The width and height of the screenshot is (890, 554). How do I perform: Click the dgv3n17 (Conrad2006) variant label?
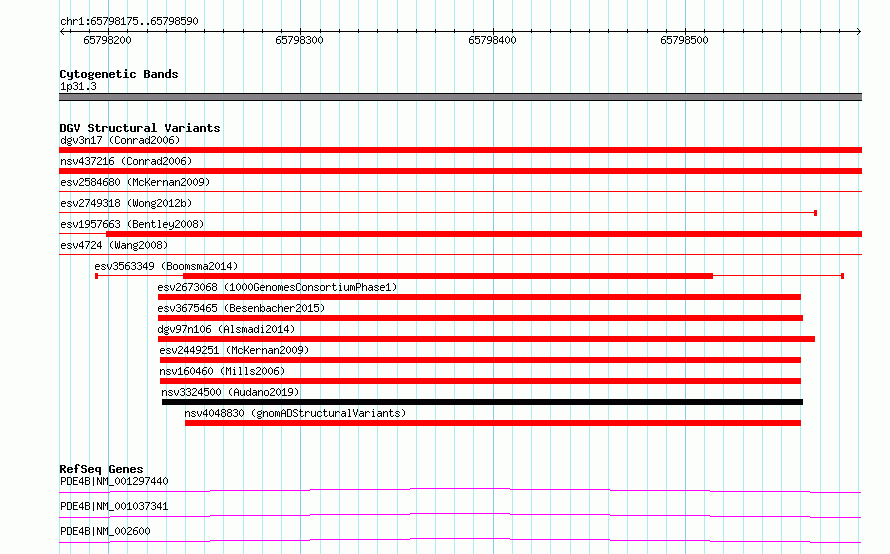120,140
